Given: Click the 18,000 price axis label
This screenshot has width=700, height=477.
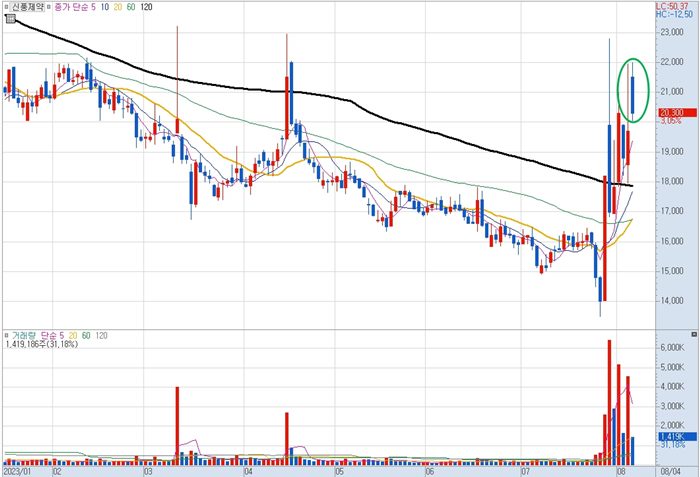Looking at the screenshot, I should click(671, 181).
